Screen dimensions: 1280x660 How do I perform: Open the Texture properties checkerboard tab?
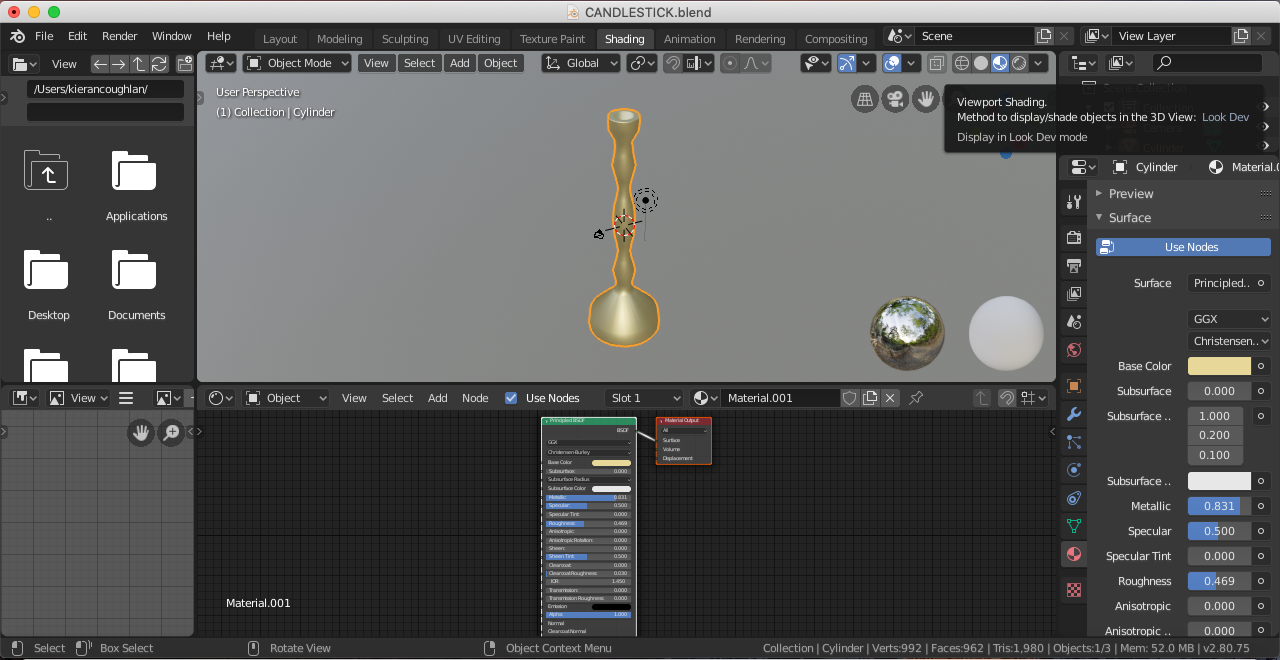(x=1074, y=590)
